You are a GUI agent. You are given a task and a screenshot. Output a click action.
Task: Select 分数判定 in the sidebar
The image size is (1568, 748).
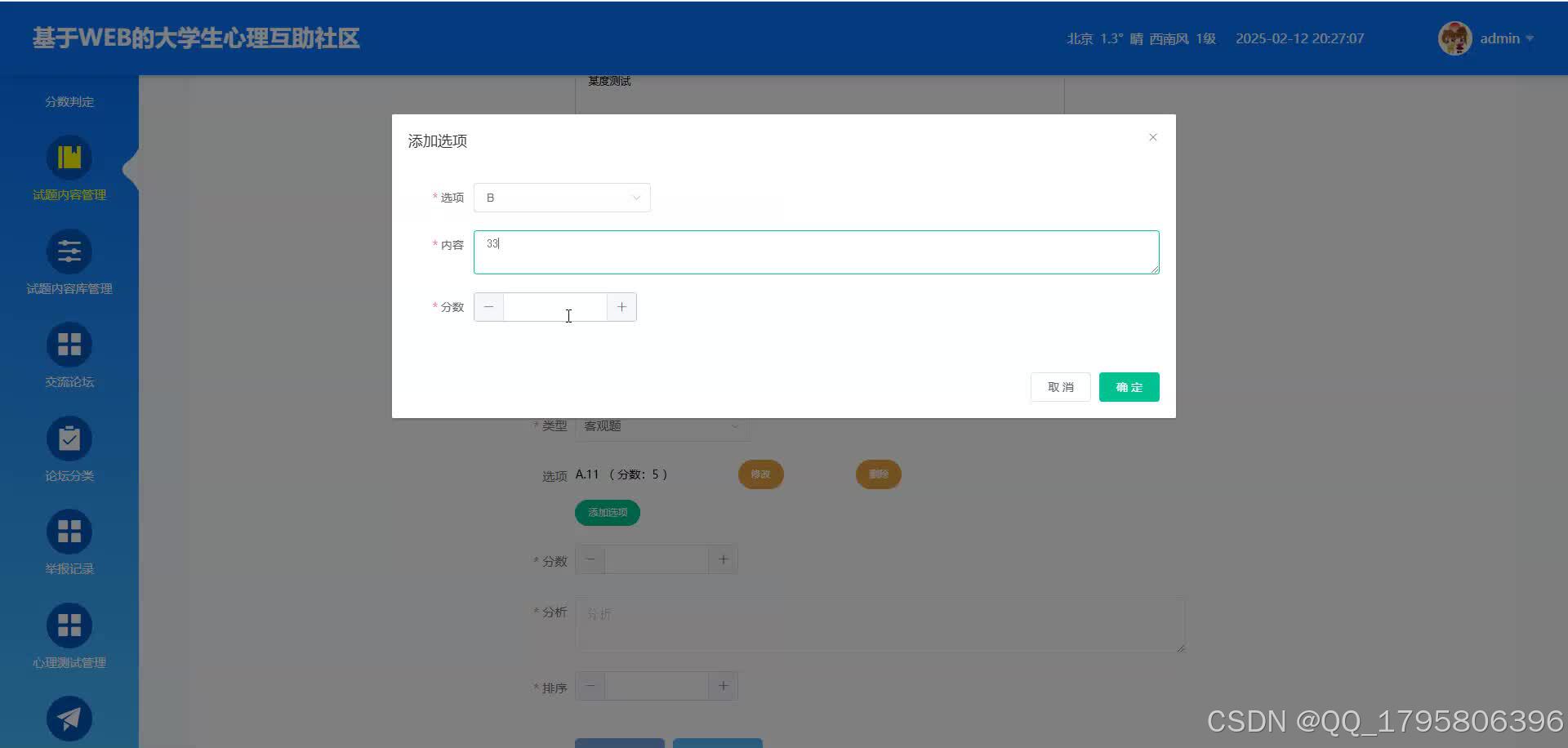pos(69,101)
